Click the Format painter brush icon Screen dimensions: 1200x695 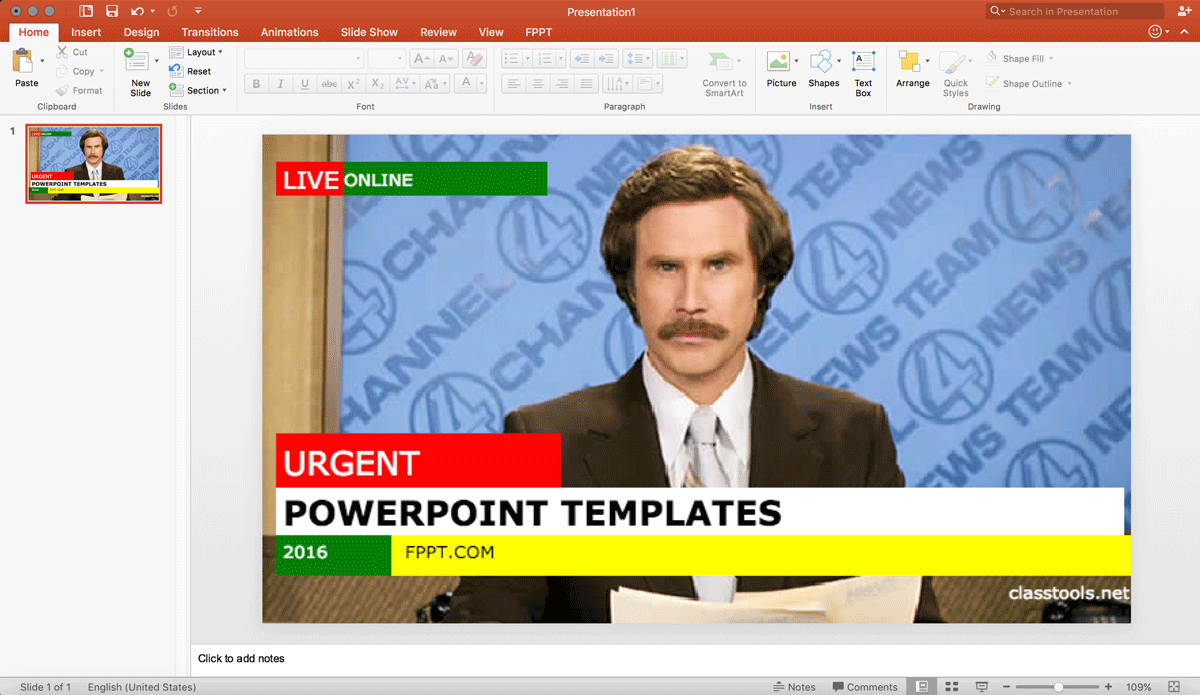tap(62, 90)
